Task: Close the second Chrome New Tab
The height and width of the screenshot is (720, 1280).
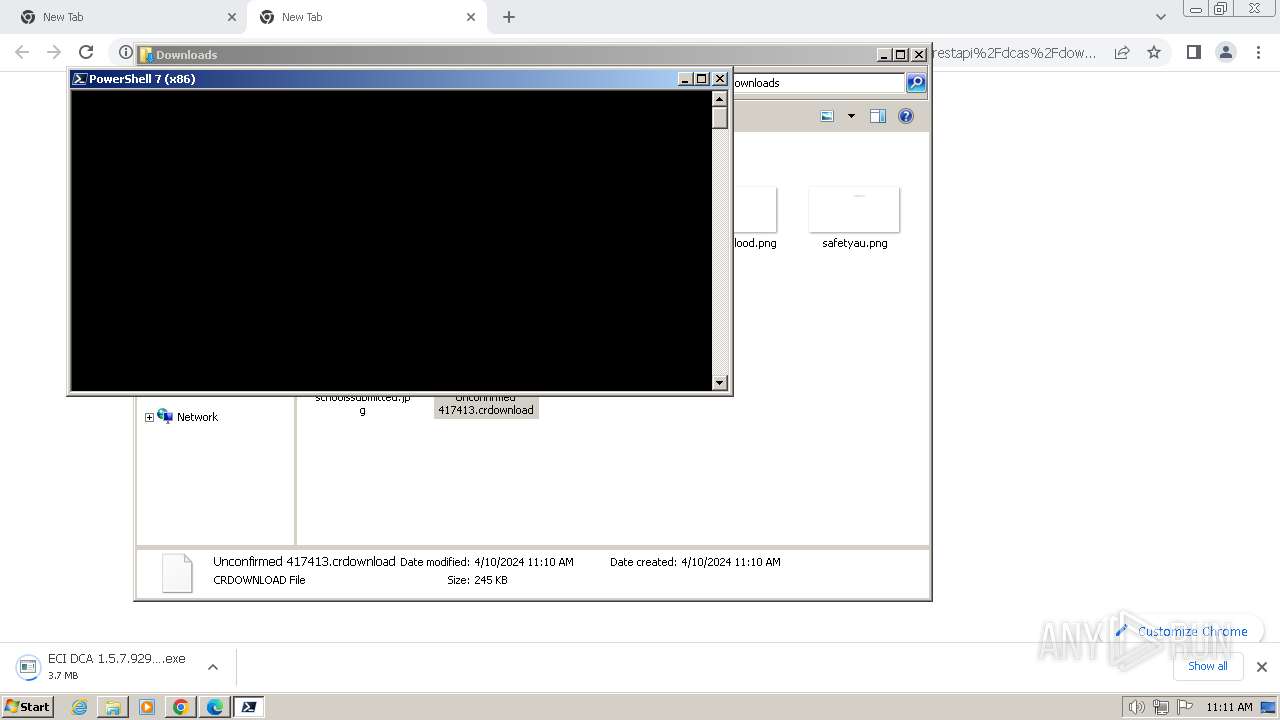Action: point(471,17)
